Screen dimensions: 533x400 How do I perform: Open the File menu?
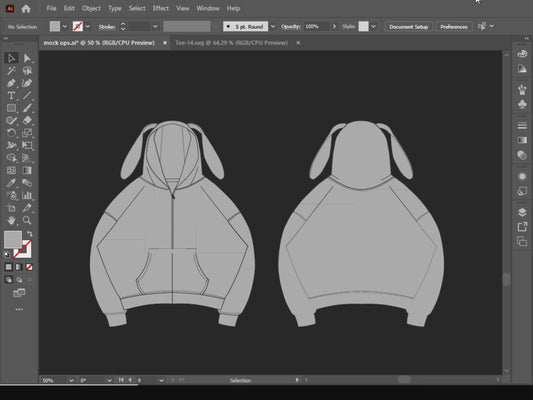pyautogui.click(x=51, y=8)
